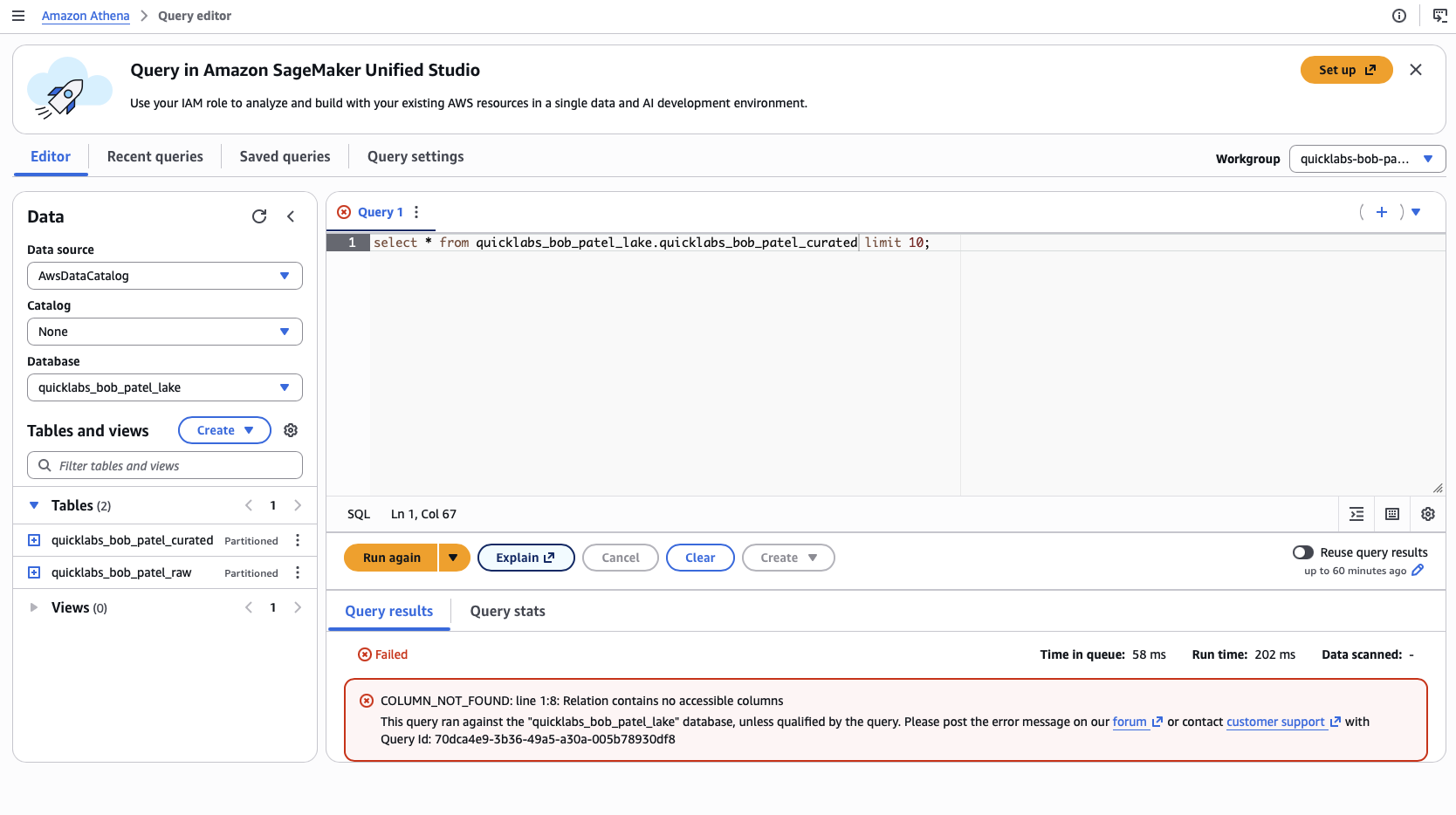Go to next page of Views list
The width and height of the screenshot is (1456, 815).
point(298,607)
